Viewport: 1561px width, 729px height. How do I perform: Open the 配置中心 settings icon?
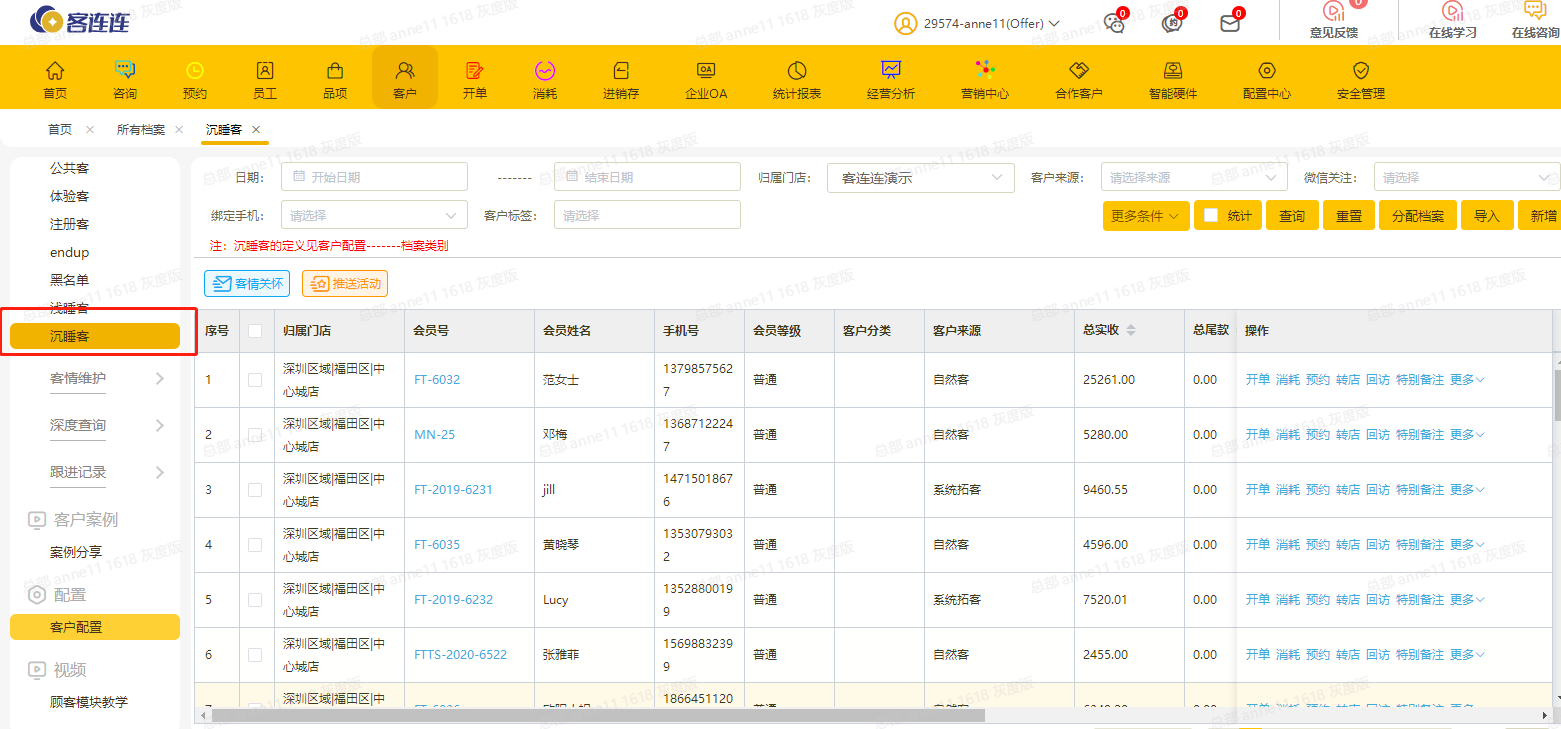click(x=1267, y=71)
